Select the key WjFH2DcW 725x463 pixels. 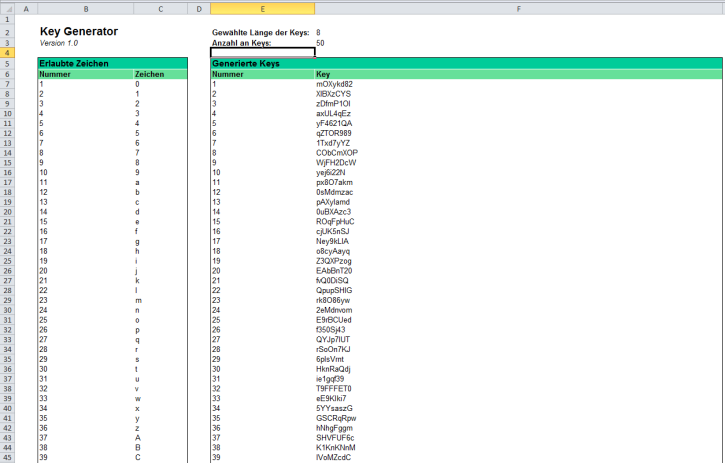coord(336,163)
